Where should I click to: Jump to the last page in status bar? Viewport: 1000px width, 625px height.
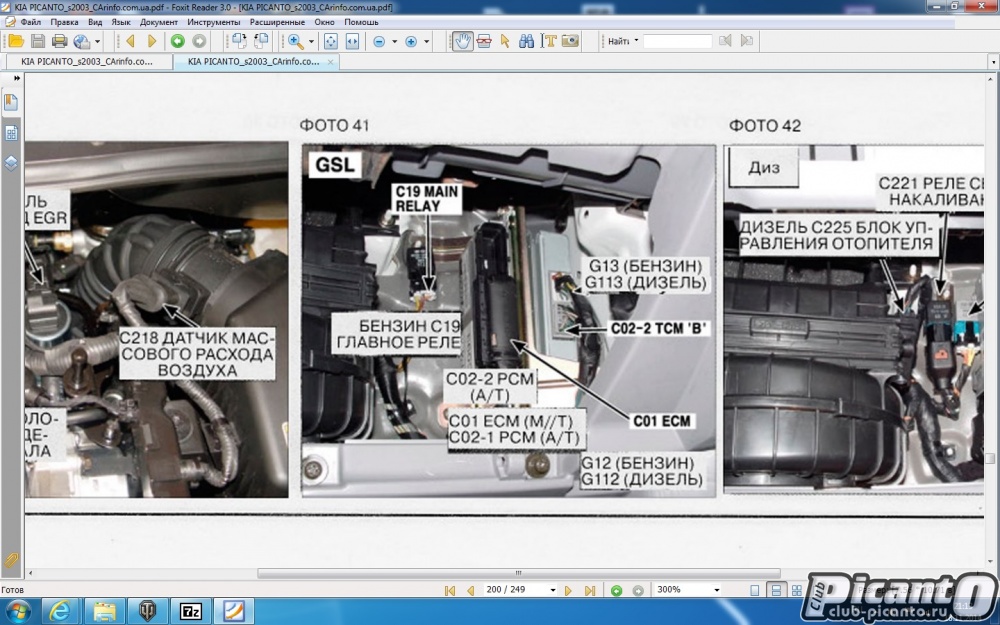tap(590, 591)
